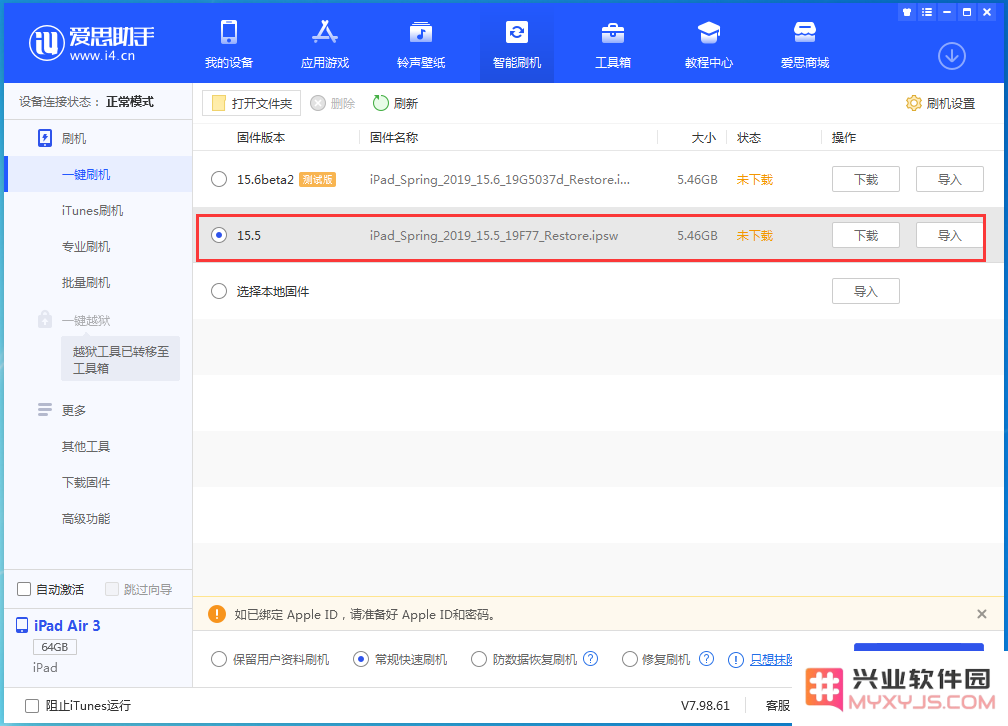The width and height of the screenshot is (1008, 726).
Task: Download the 15.6beta2 firmware
Action: pos(865,179)
